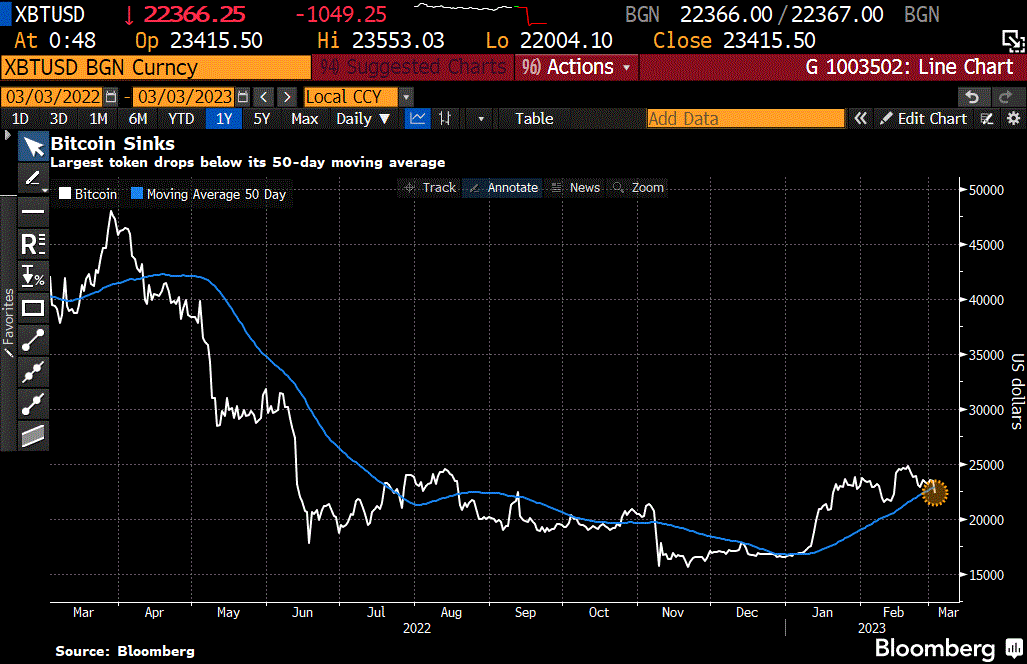
Task: Click the intraday sparkline mini chart
Action: tap(481, 13)
